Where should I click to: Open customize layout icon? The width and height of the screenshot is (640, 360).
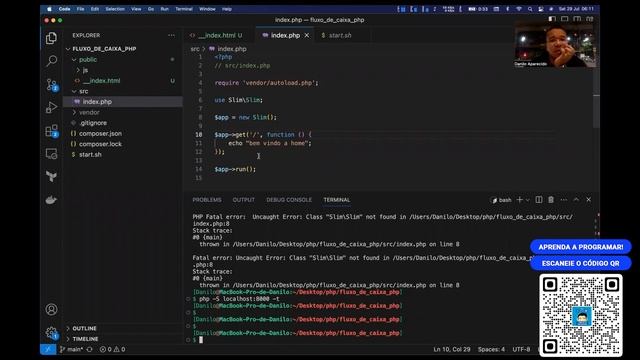[590, 19]
